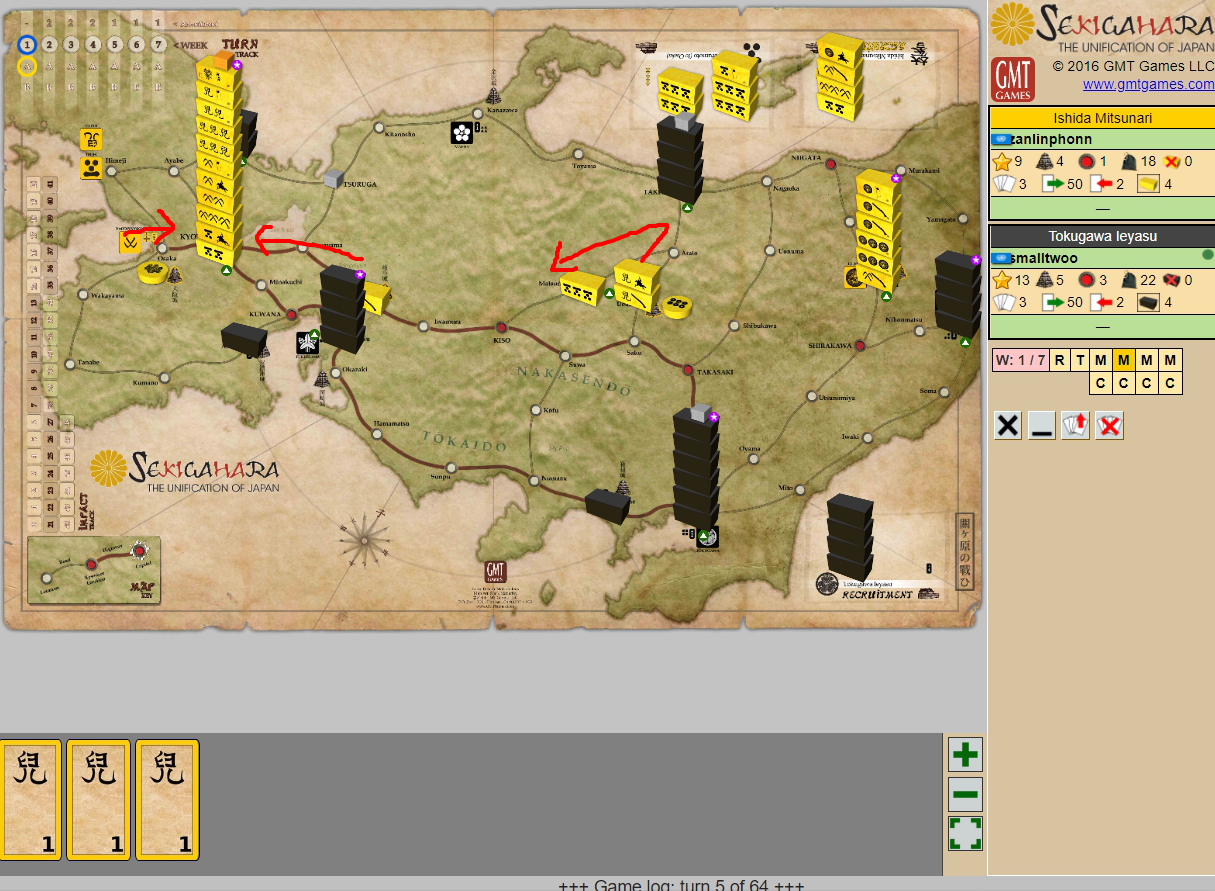Image resolution: width=1215 pixels, height=891 pixels.
Task: Click Ishida's castle count icon
Action: (x=1047, y=161)
